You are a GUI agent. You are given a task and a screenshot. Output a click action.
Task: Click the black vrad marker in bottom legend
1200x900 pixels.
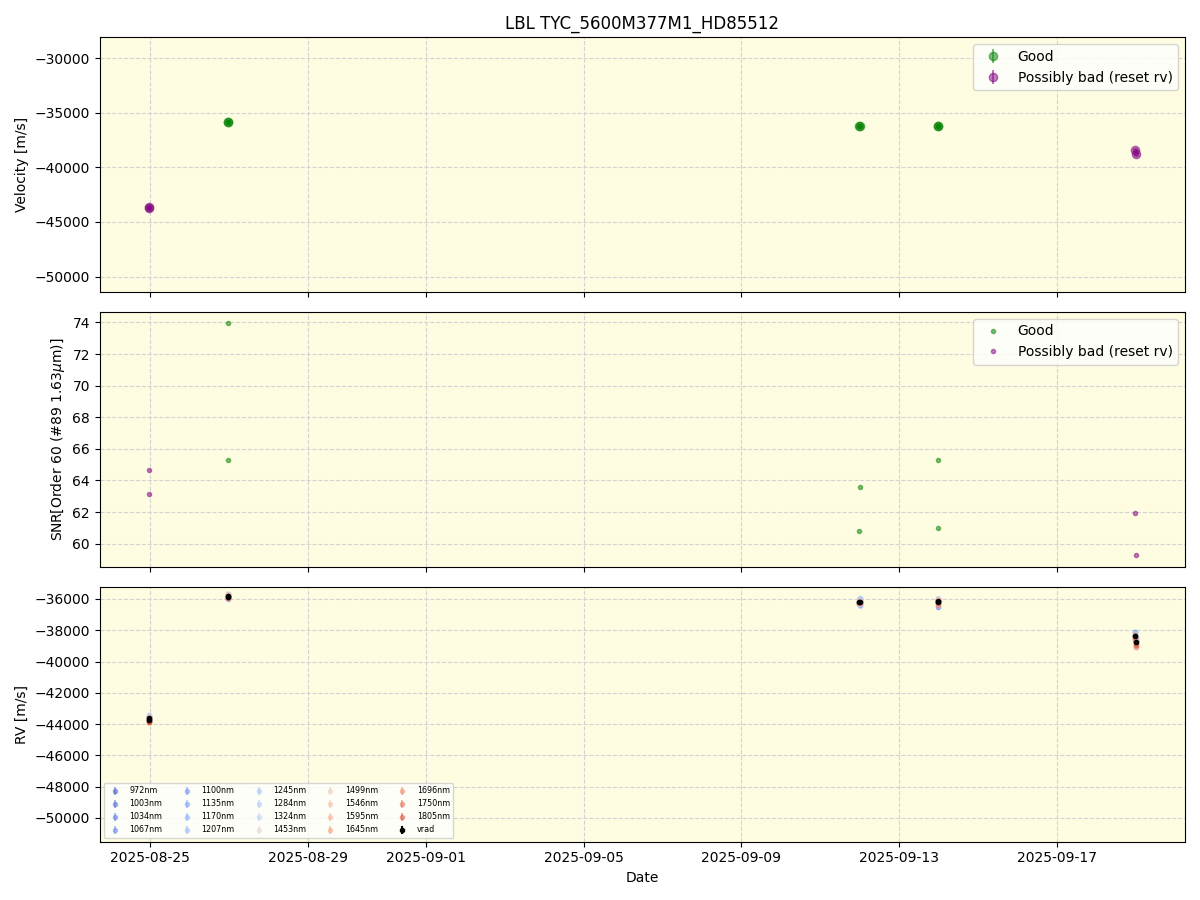click(403, 829)
